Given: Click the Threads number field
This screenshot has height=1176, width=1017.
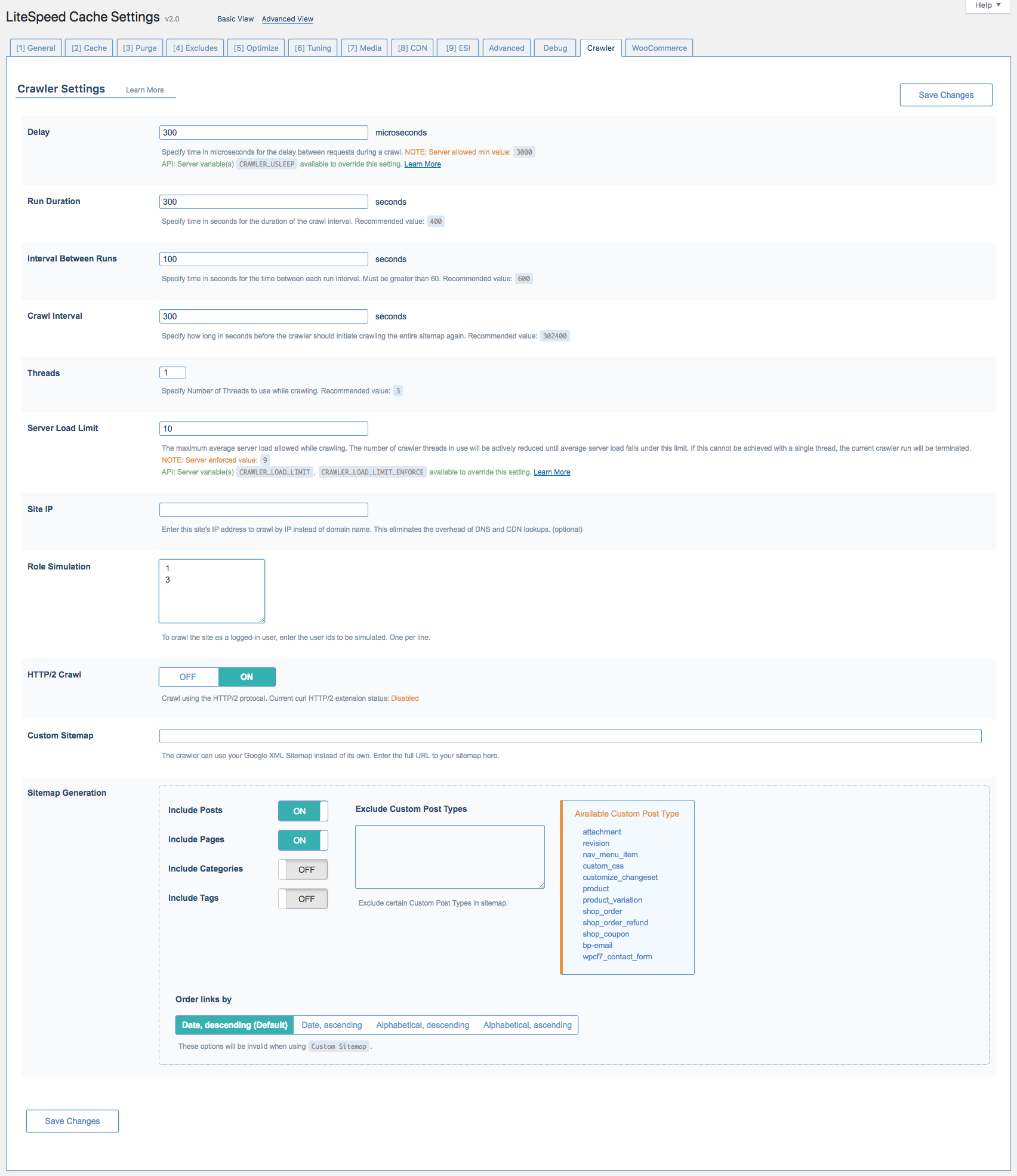Looking at the screenshot, I should (x=172, y=372).
